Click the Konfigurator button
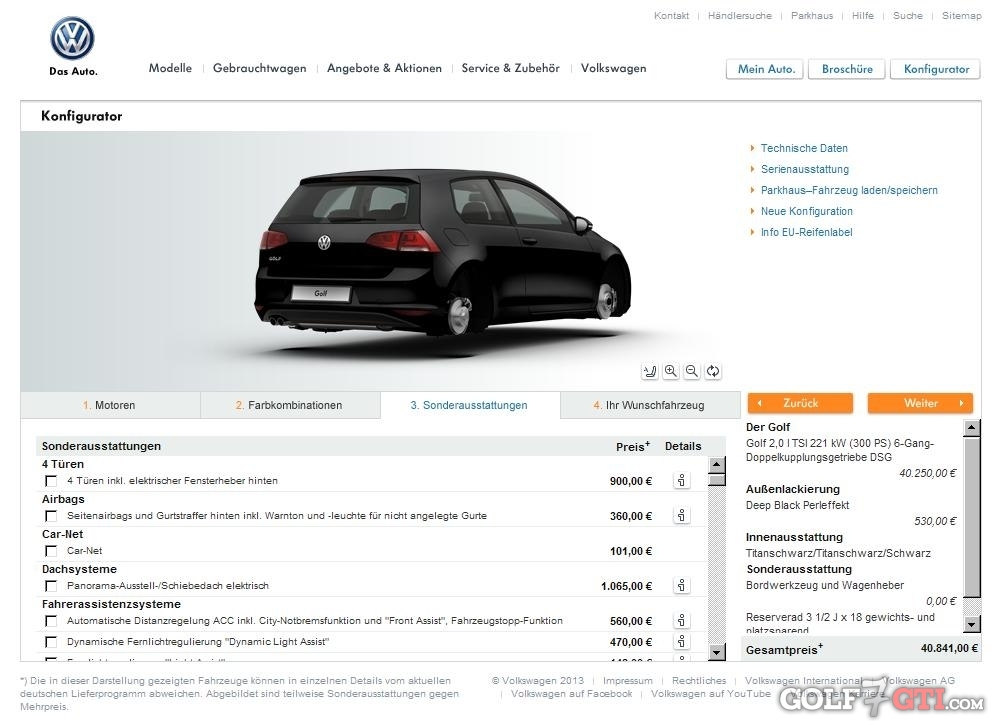The width and height of the screenshot is (994, 725). [936, 69]
